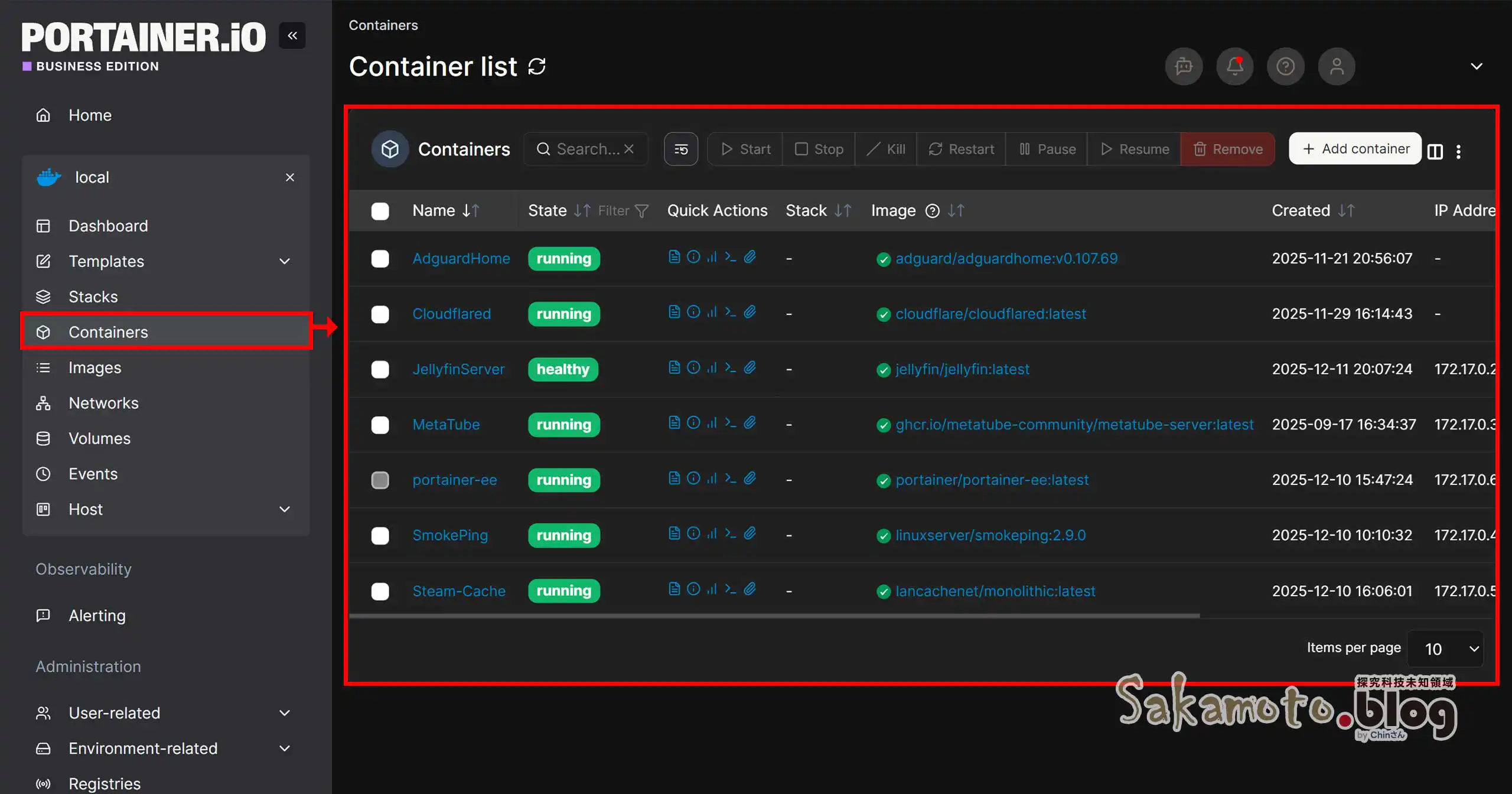This screenshot has height=794, width=1512.
Task: Open the table column visibility settings icon
Action: pos(1435,151)
